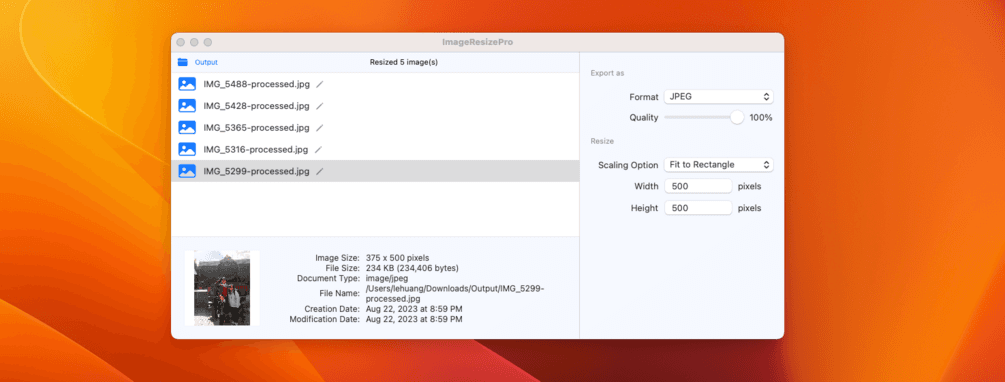Click the blue Output folder icon

[x=183, y=62]
